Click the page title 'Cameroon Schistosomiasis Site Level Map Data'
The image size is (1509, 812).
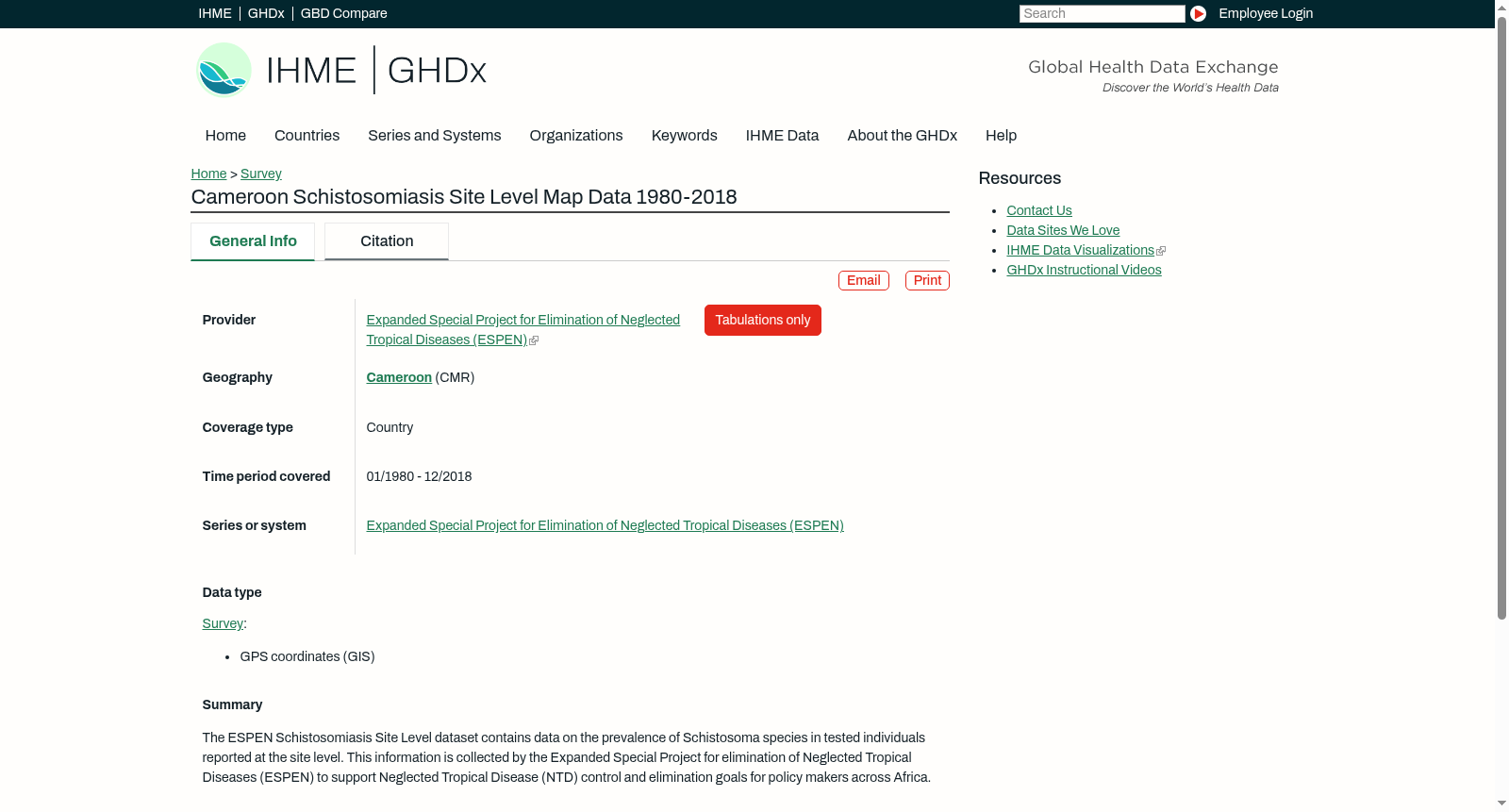(464, 197)
